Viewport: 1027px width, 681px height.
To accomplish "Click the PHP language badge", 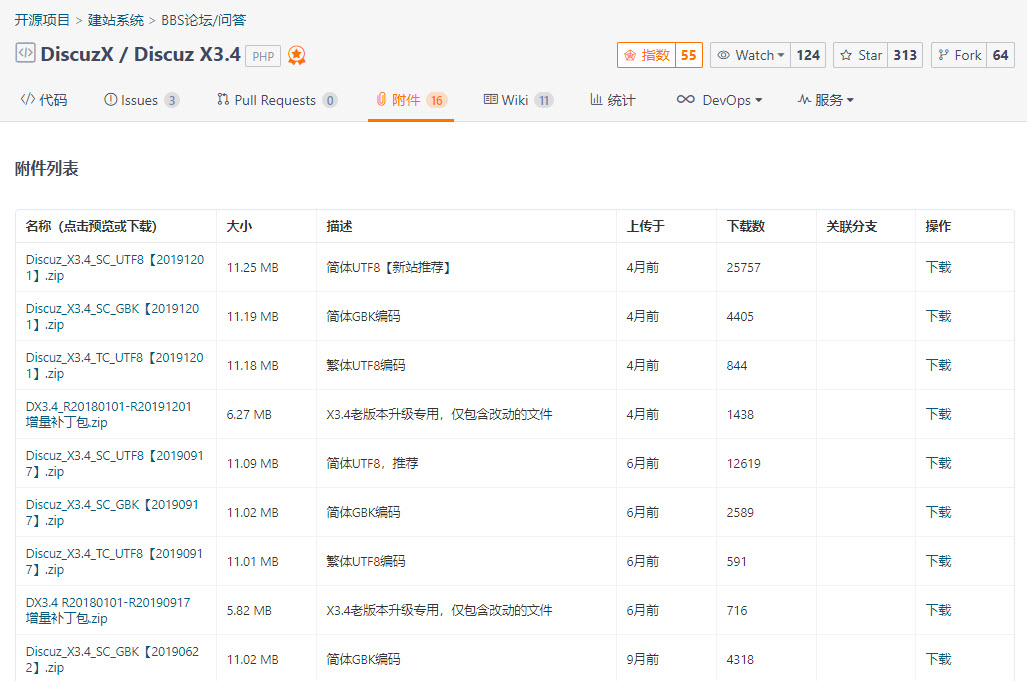I will [x=262, y=56].
